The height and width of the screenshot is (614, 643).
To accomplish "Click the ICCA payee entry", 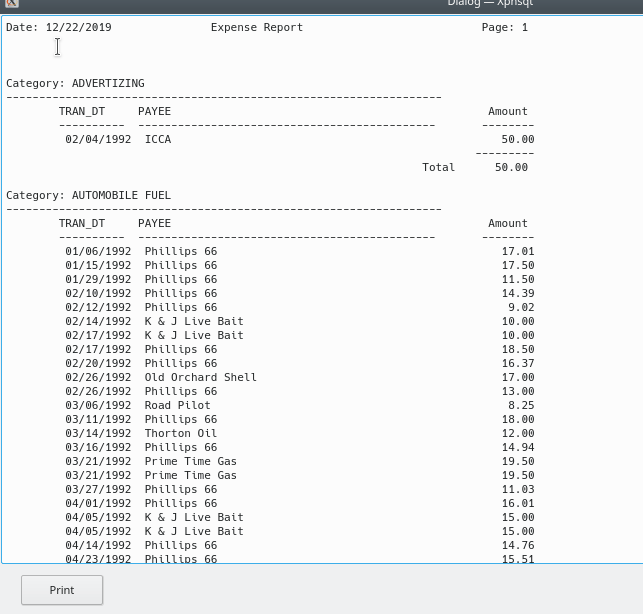I will [x=158, y=139].
